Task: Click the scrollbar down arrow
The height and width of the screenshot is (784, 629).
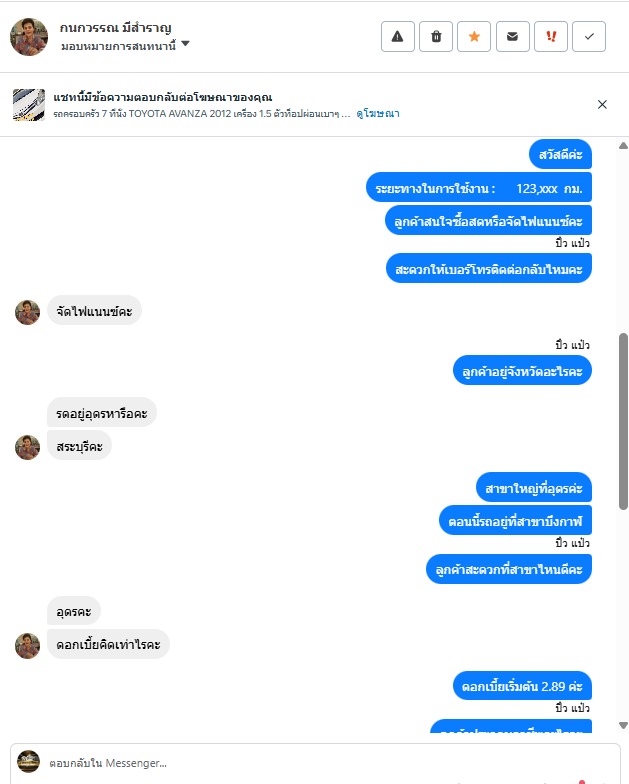Action: click(x=623, y=724)
